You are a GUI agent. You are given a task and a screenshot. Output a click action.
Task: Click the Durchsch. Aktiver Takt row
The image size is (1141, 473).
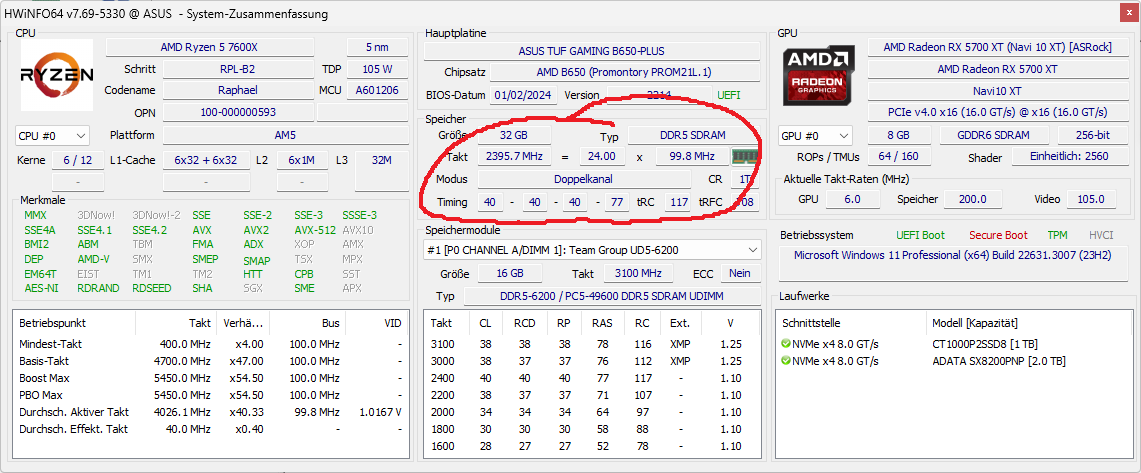[x=210, y=412]
